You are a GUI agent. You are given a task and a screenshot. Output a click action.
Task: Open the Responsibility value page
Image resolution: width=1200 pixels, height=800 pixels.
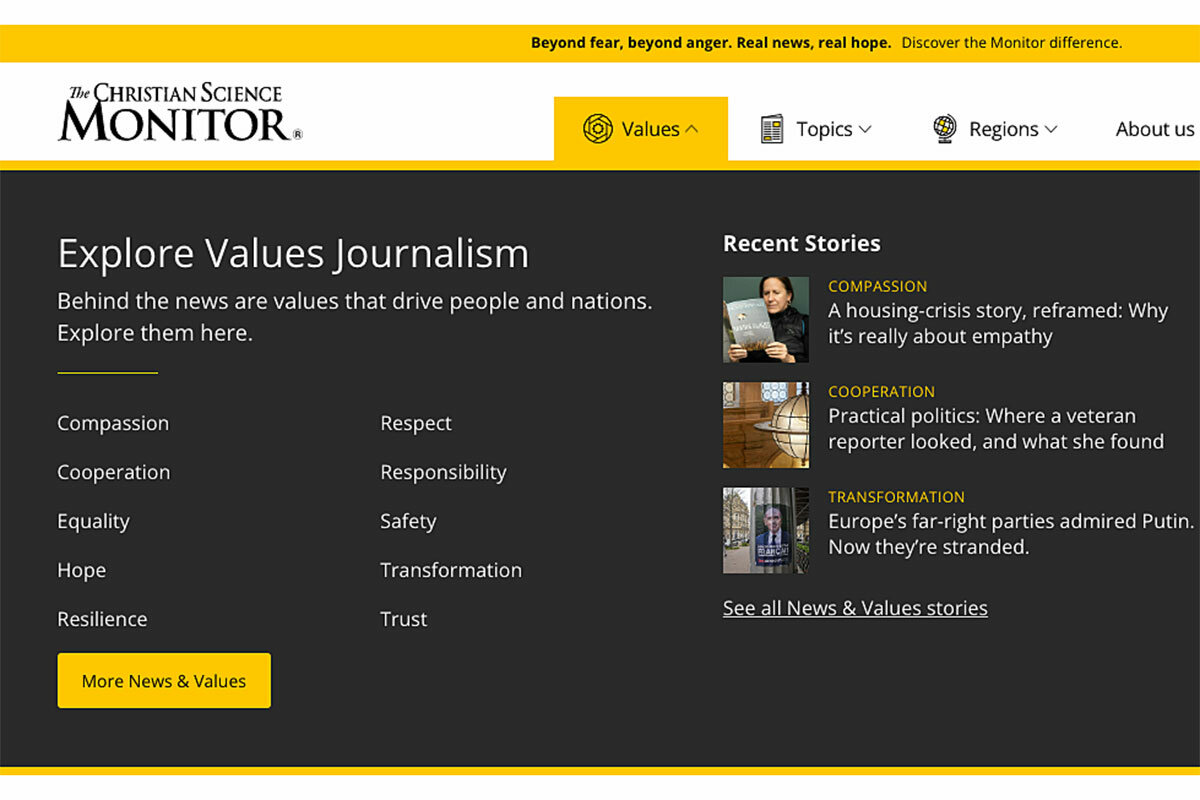pos(443,472)
